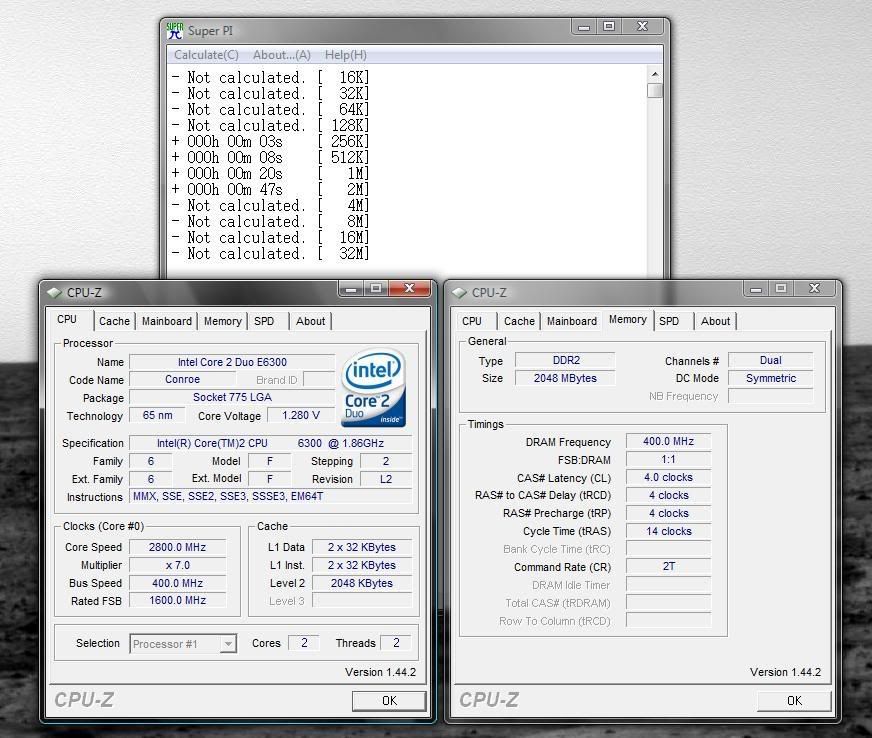Screen dimensions: 872x738
Task: Close the Super PI window
Action: [642, 27]
